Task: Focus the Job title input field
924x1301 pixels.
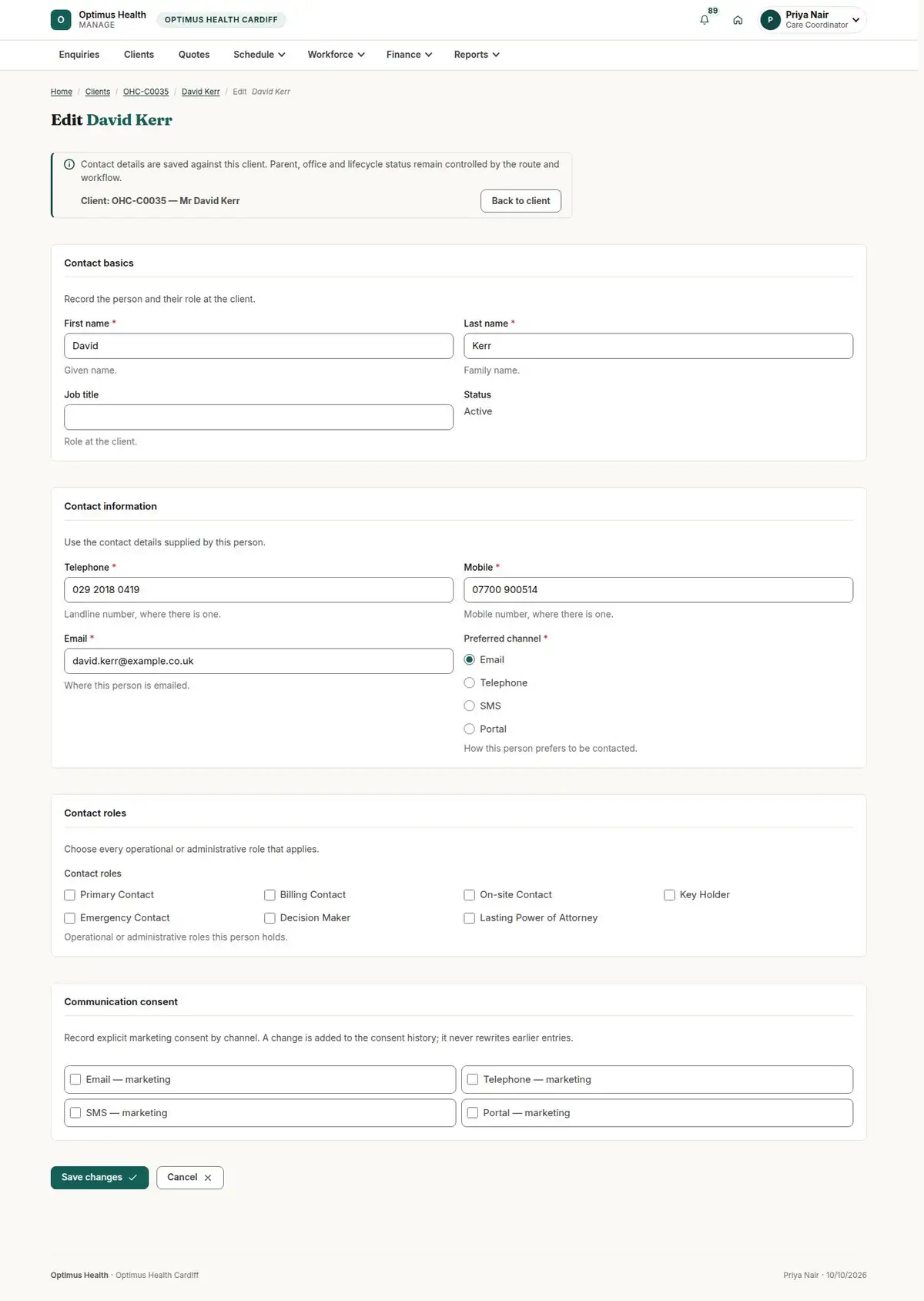Action: pyautogui.click(x=259, y=417)
